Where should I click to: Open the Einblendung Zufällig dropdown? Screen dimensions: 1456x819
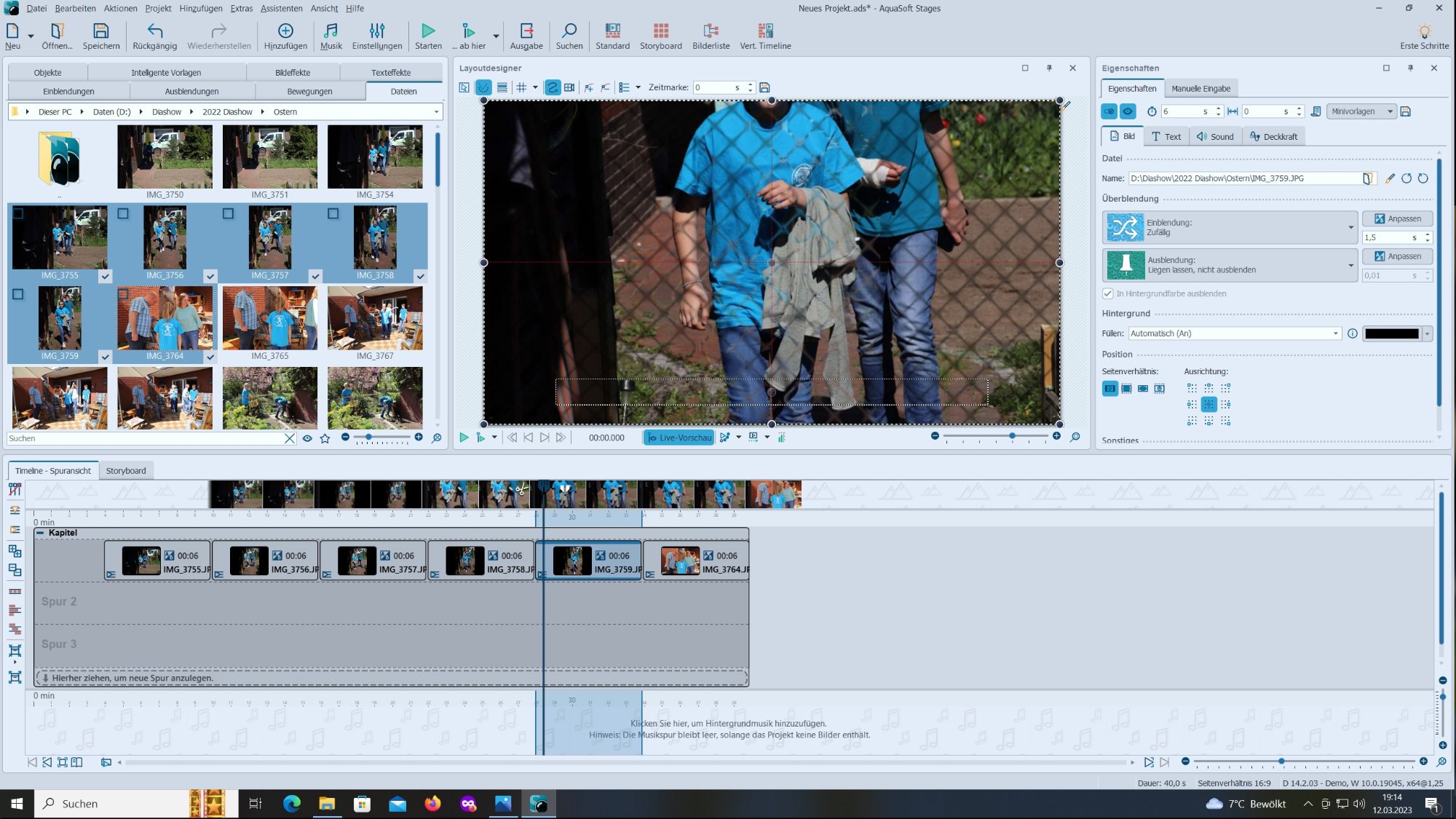pyautogui.click(x=1350, y=228)
